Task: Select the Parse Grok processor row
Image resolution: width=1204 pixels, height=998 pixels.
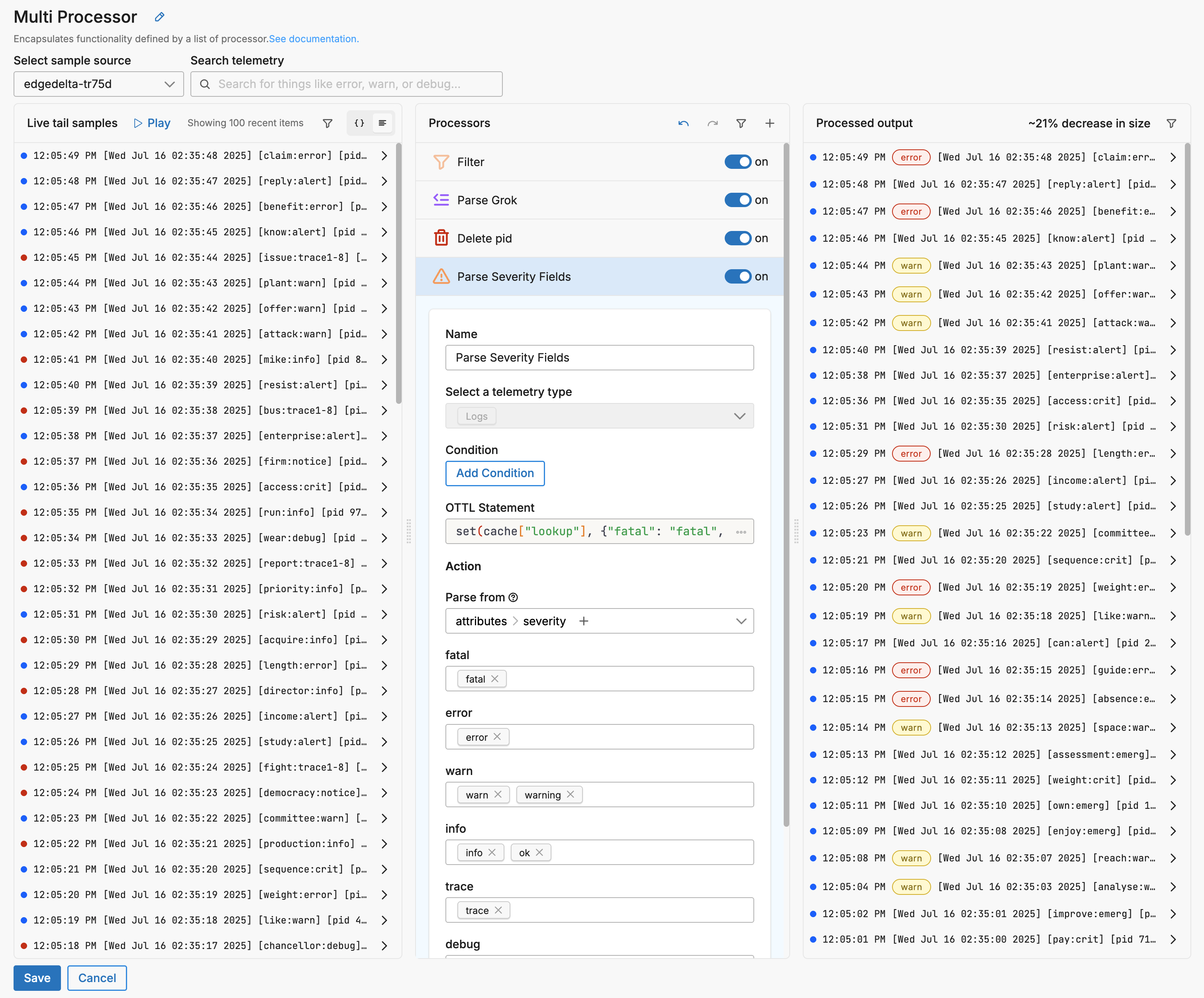Action: pos(599,200)
